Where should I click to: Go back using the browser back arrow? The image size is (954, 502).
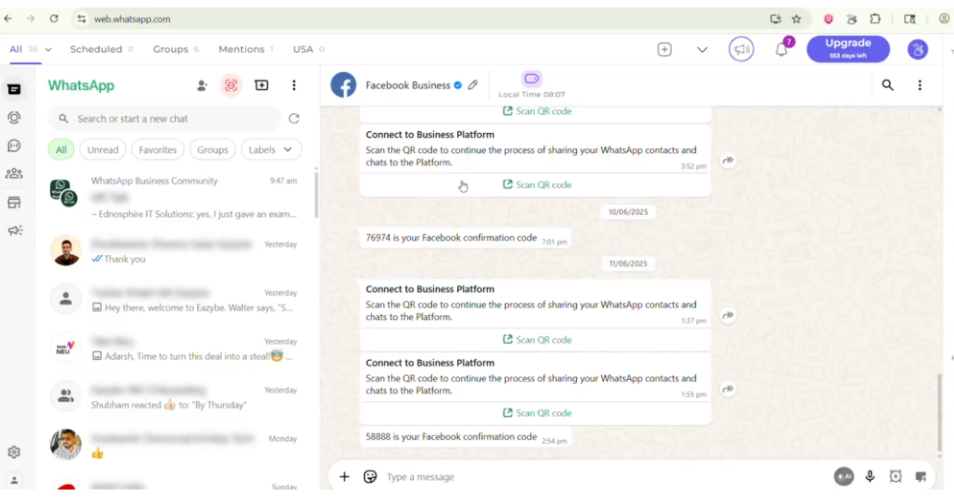[8, 19]
